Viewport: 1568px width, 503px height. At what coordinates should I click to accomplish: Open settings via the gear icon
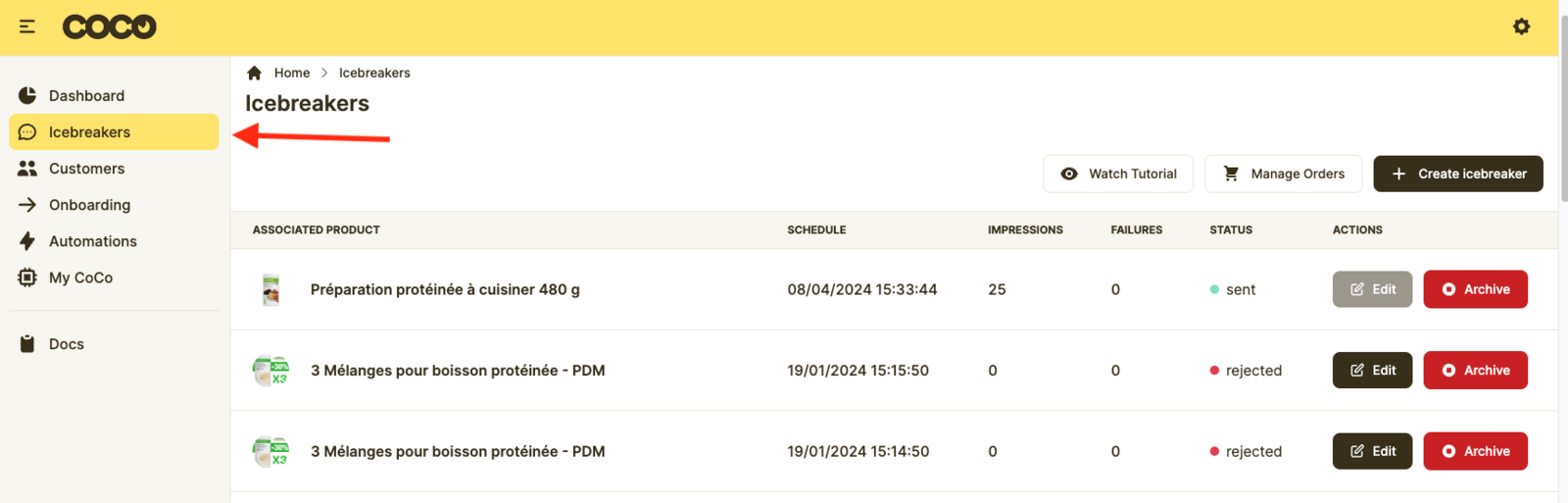pyautogui.click(x=1521, y=26)
